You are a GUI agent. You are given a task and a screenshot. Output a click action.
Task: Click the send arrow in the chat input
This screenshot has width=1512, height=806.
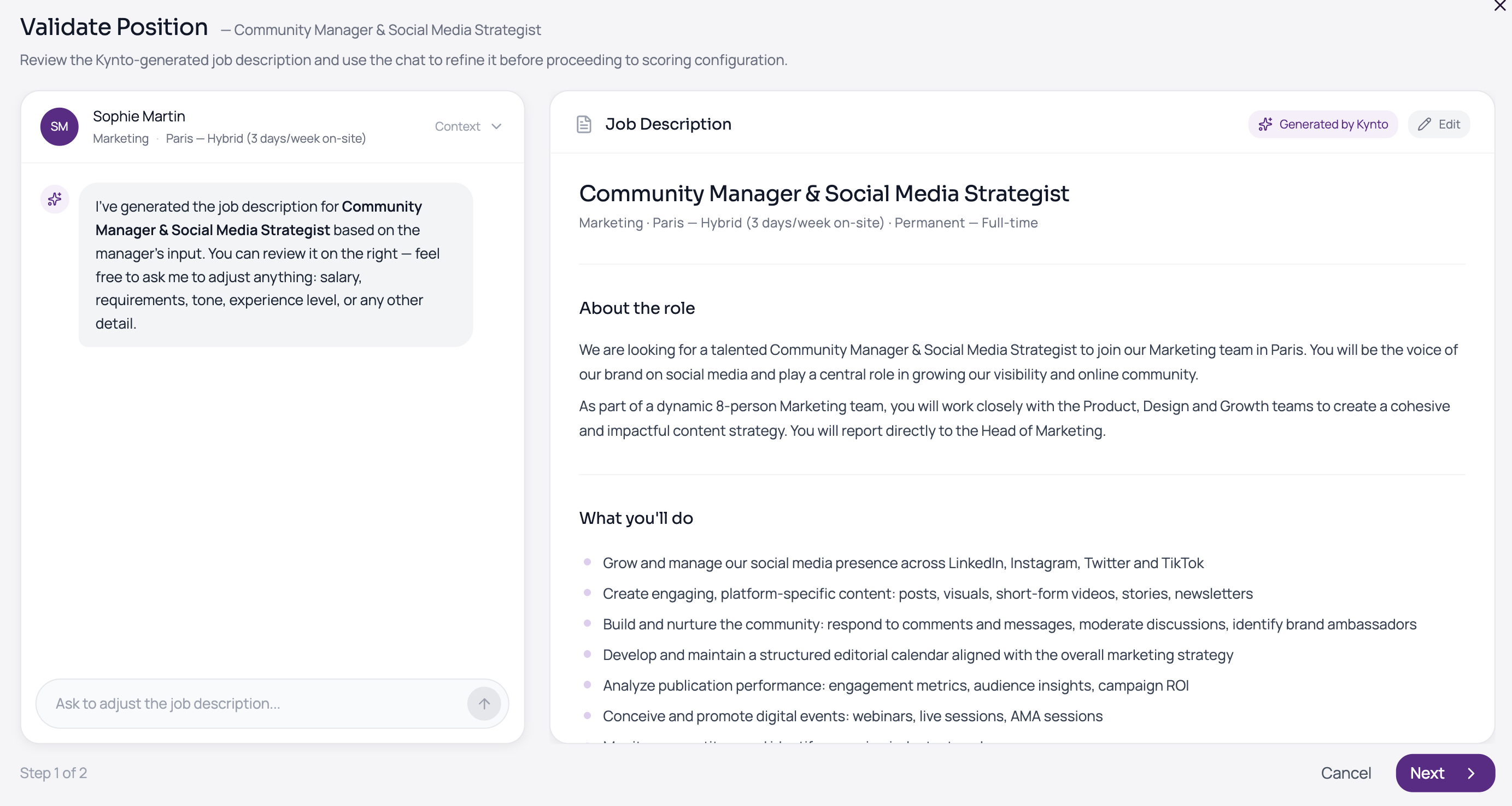click(484, 703)
